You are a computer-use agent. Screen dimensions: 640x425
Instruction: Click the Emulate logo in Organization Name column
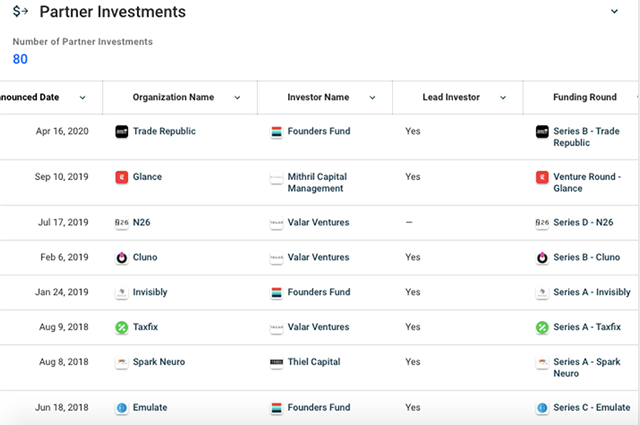pyautogui.click(x=122, y=407)
